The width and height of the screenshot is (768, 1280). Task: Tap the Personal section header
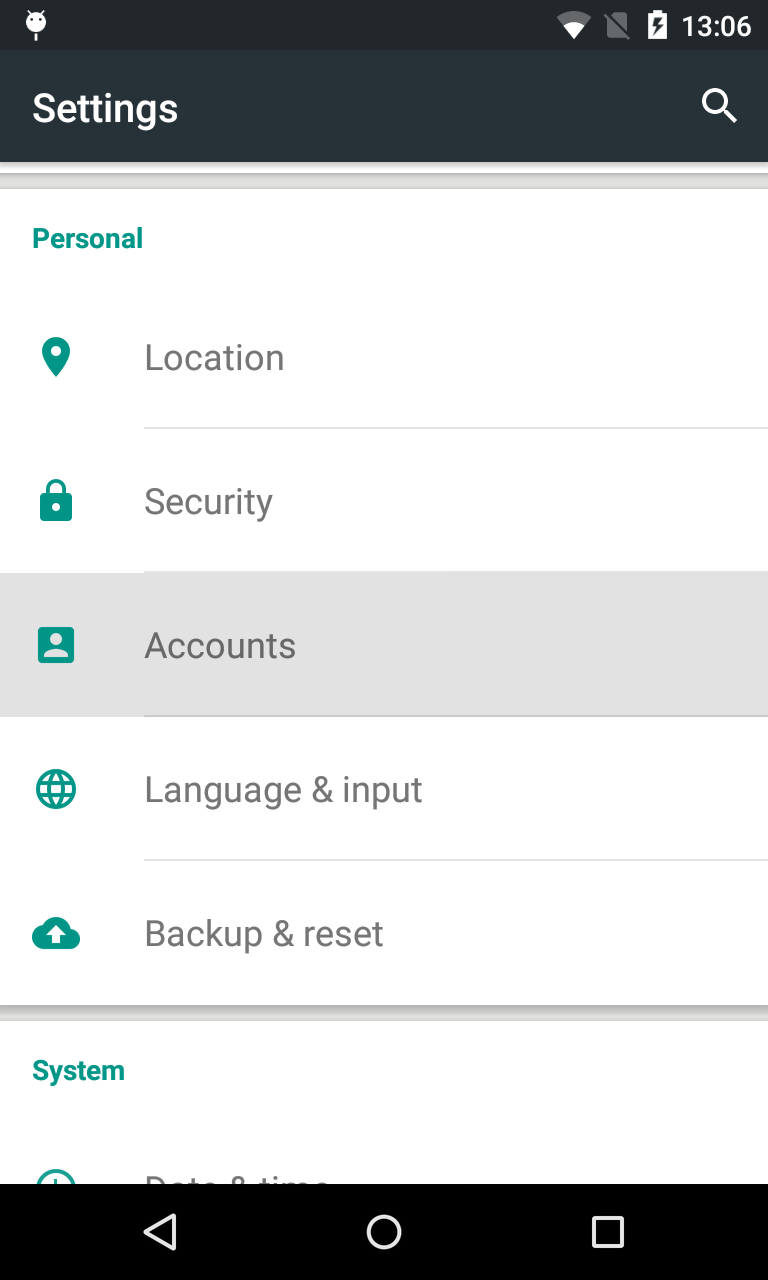(88, 238)
